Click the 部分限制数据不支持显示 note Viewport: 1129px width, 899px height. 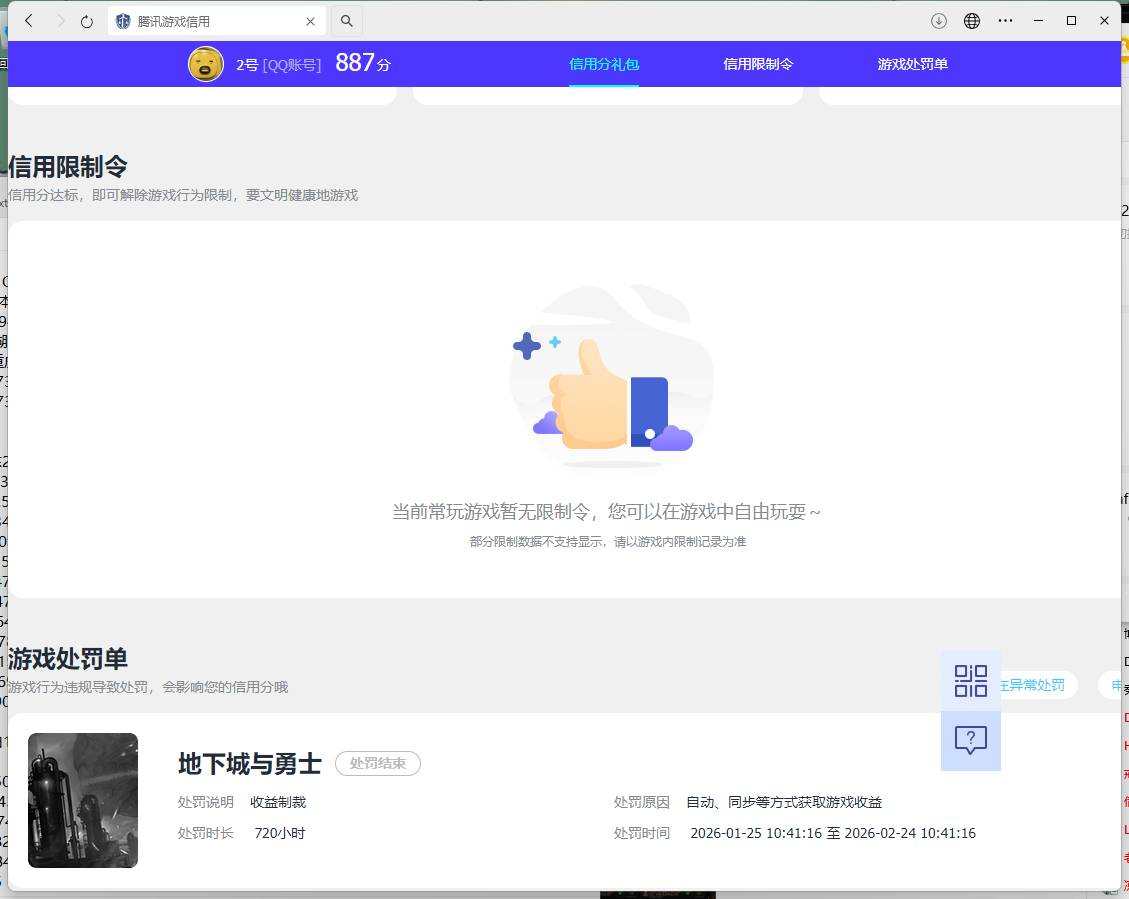click(608, 541)
